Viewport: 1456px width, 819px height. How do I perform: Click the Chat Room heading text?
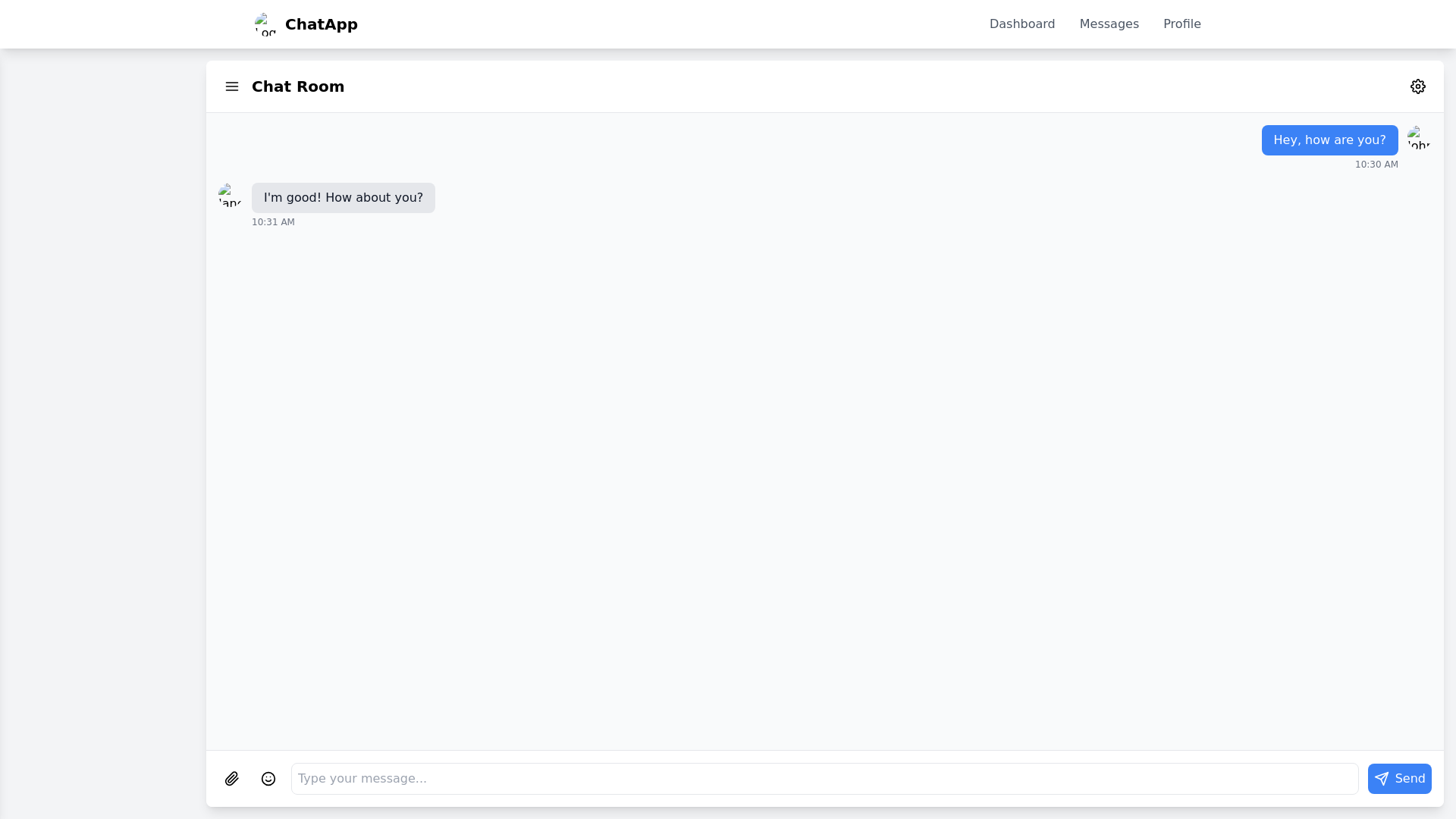[297, 86]
